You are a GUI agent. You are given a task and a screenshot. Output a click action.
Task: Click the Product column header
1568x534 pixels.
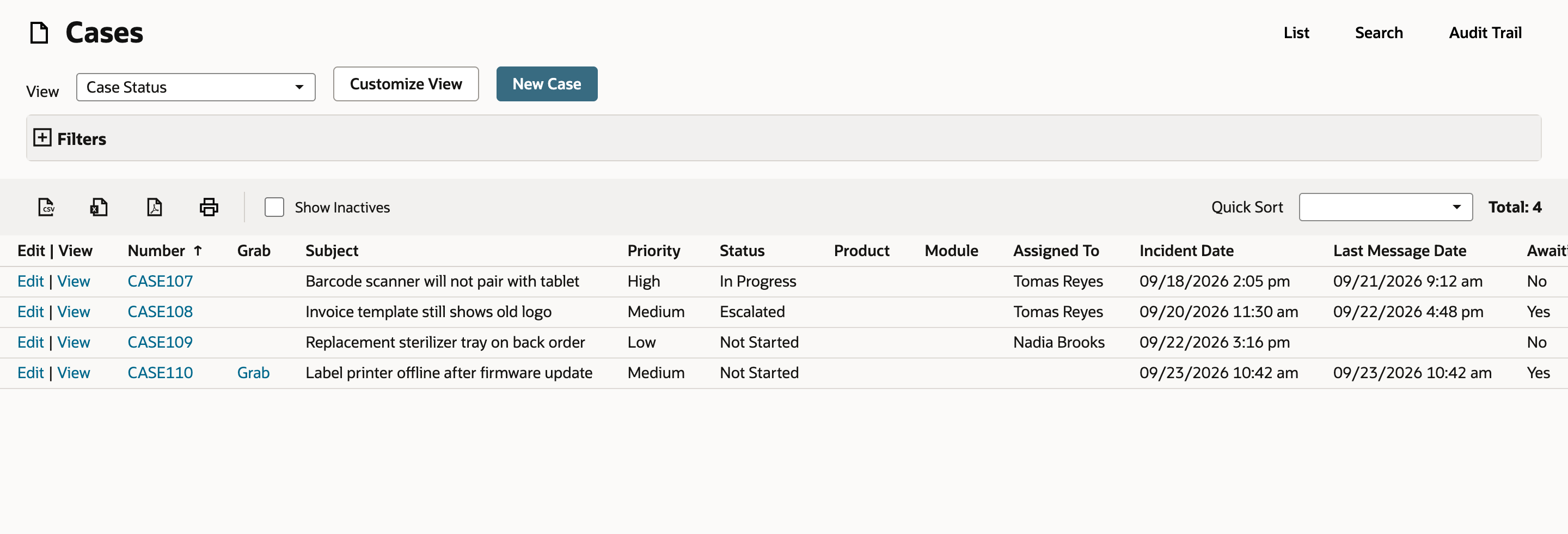(861, 251)
